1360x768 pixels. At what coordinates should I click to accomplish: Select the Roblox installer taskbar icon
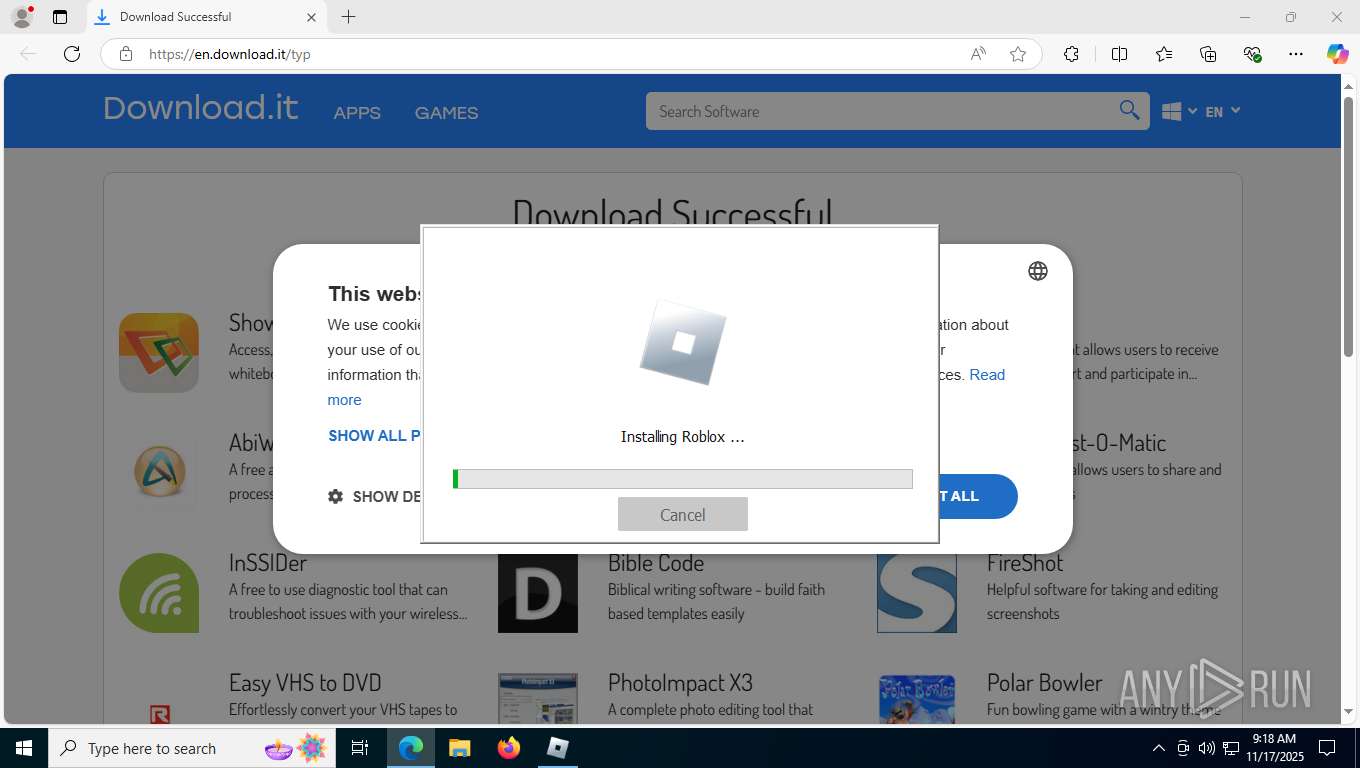558,748
